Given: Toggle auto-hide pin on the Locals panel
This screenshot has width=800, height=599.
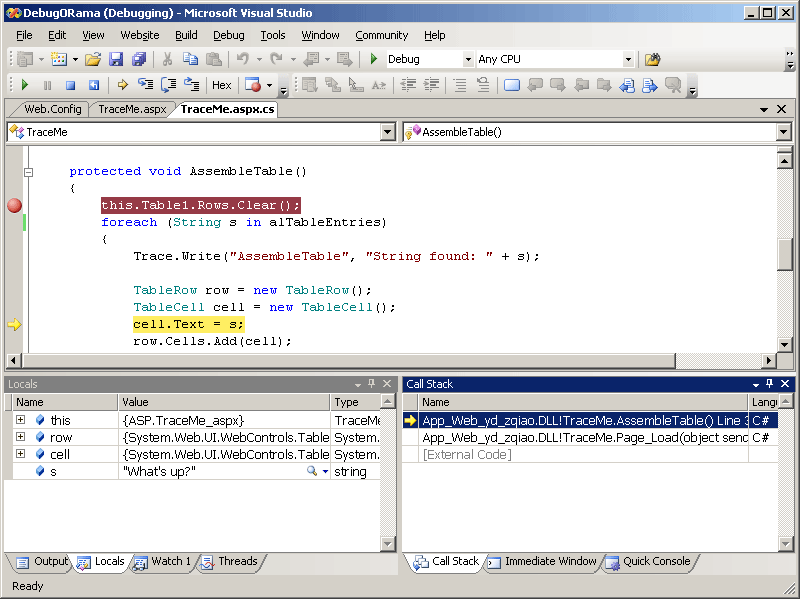Looking at the screenshot, I should tap(372, 384).
